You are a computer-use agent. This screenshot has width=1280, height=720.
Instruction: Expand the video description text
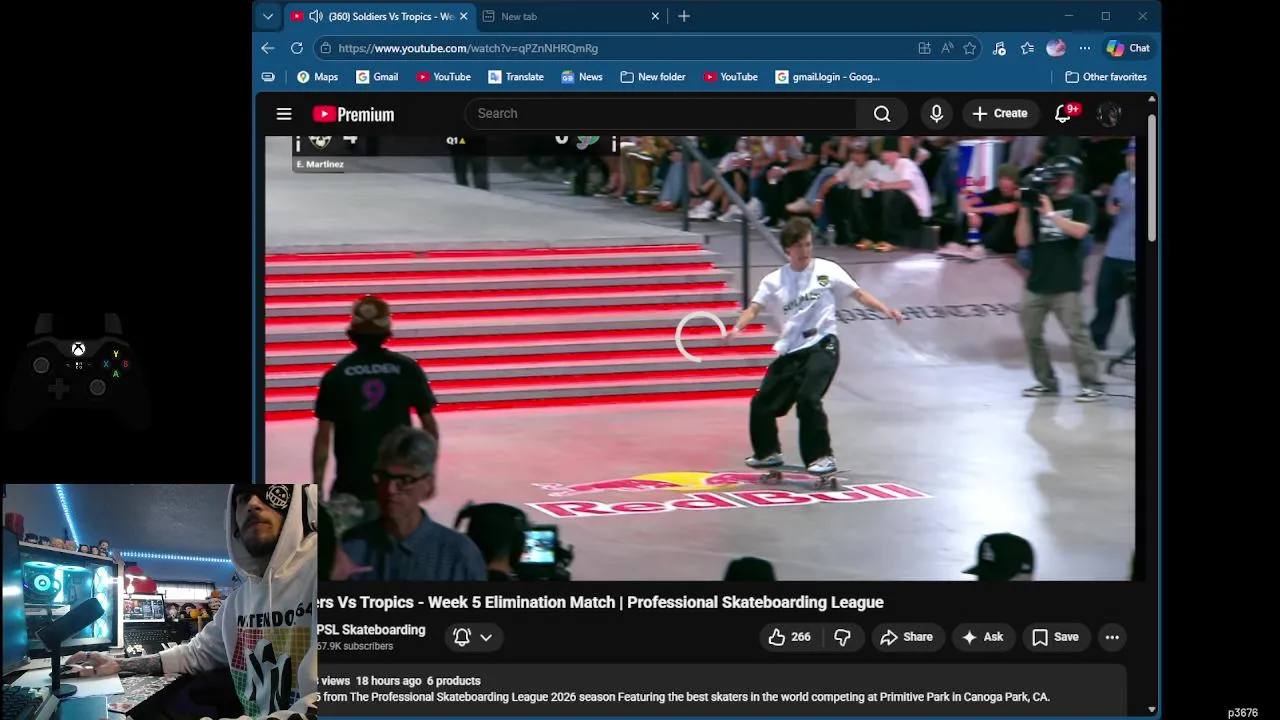point(683,697)
